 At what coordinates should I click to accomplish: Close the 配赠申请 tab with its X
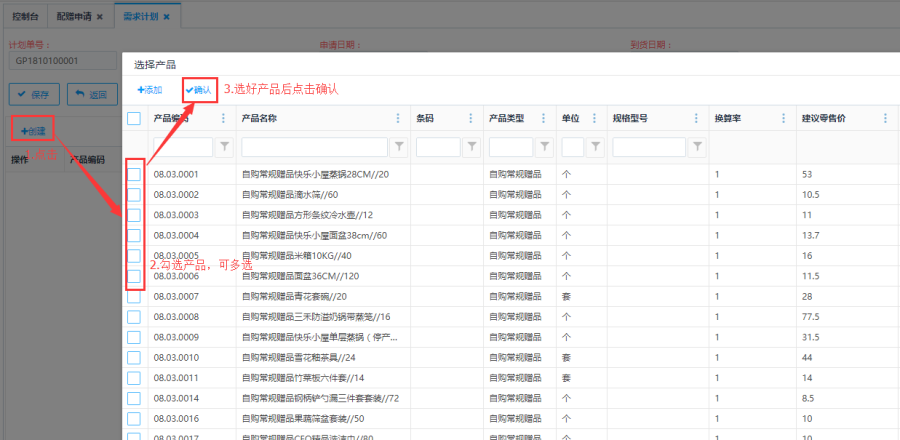pyautogui.click(x=99, y=17)
